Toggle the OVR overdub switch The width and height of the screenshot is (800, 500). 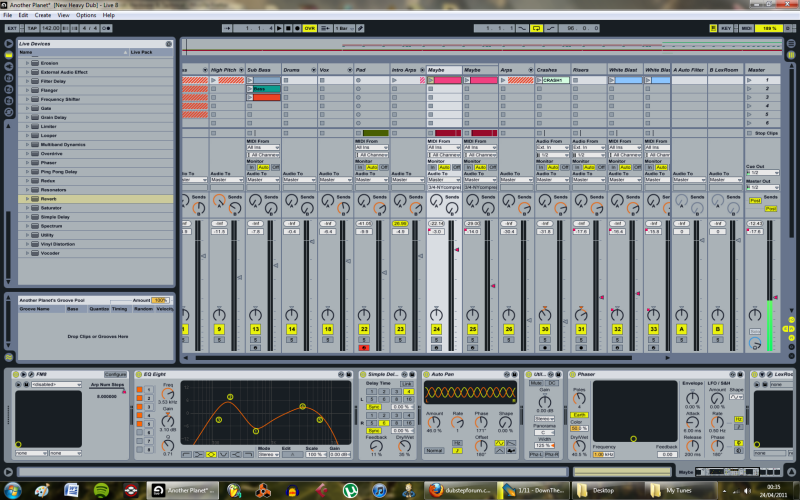(x=310, y=29)
